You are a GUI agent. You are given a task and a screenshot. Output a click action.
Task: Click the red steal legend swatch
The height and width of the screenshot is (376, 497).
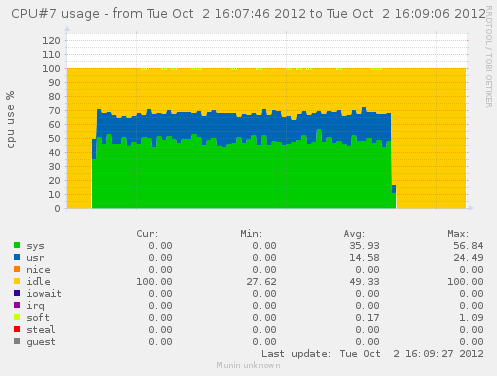click(x=17, y=329)
